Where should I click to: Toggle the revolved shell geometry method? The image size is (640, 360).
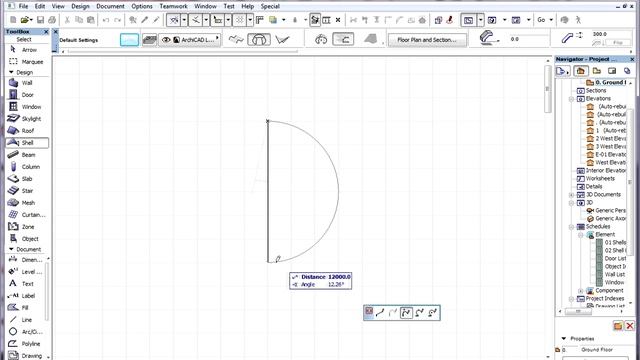tap(259, 40)
